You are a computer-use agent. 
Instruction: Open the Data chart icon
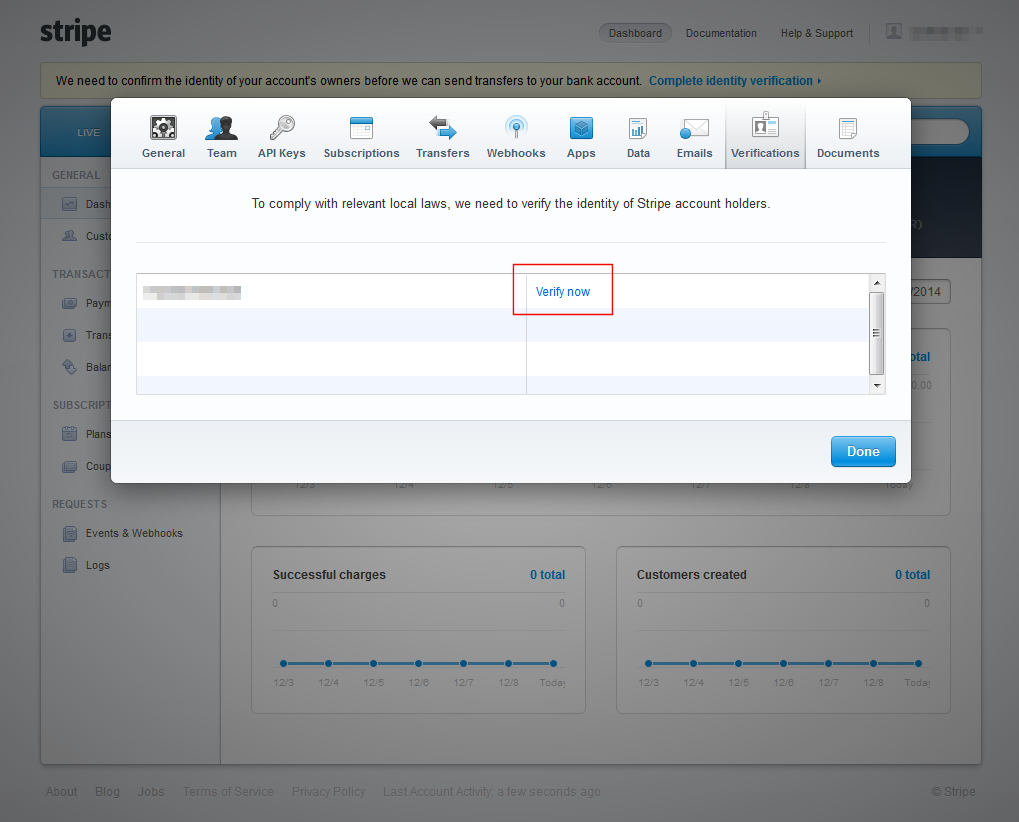coord(638,128)
